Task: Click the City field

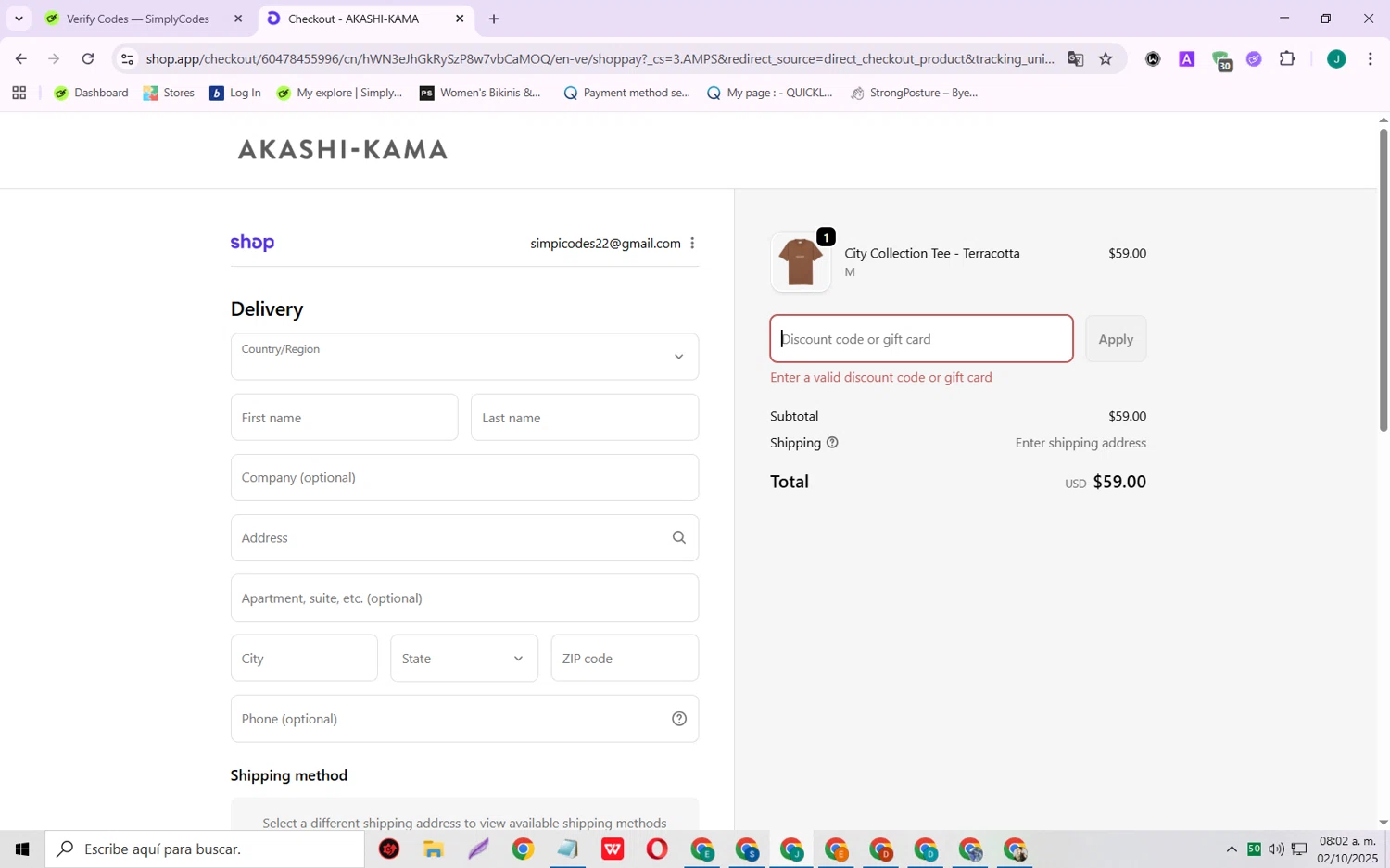Action: (x=304, y=659)
